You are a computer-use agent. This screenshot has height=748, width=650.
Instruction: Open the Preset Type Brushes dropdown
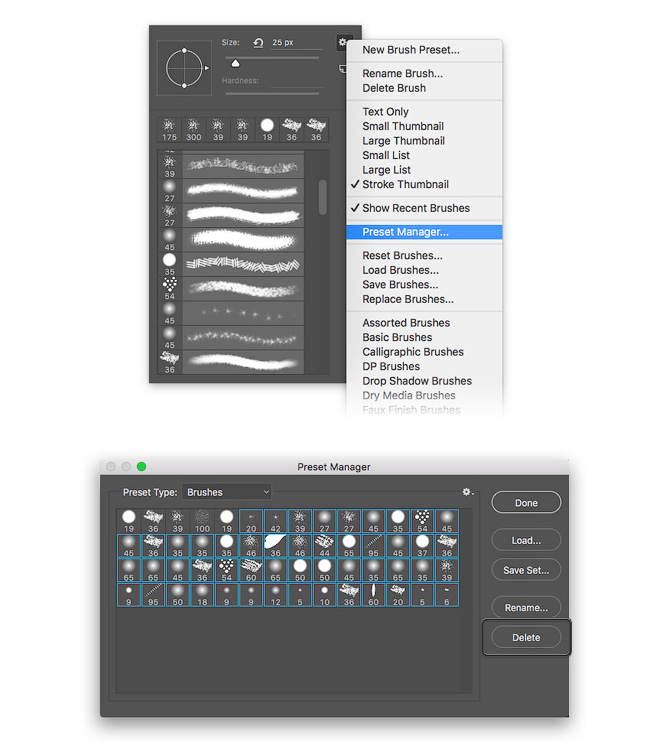tap(227, 492)
